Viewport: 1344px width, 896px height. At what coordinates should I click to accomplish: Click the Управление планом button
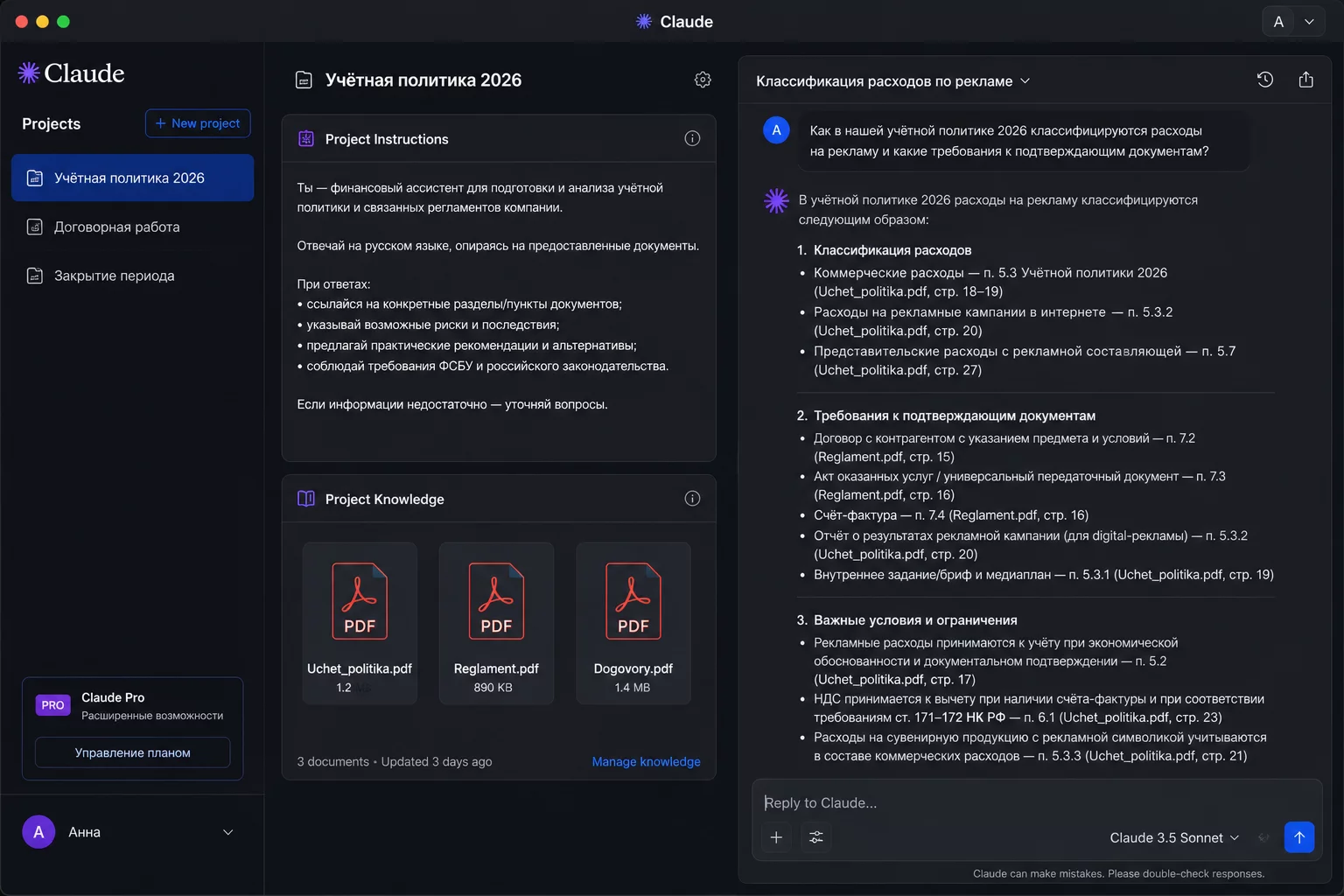[133, 752]
